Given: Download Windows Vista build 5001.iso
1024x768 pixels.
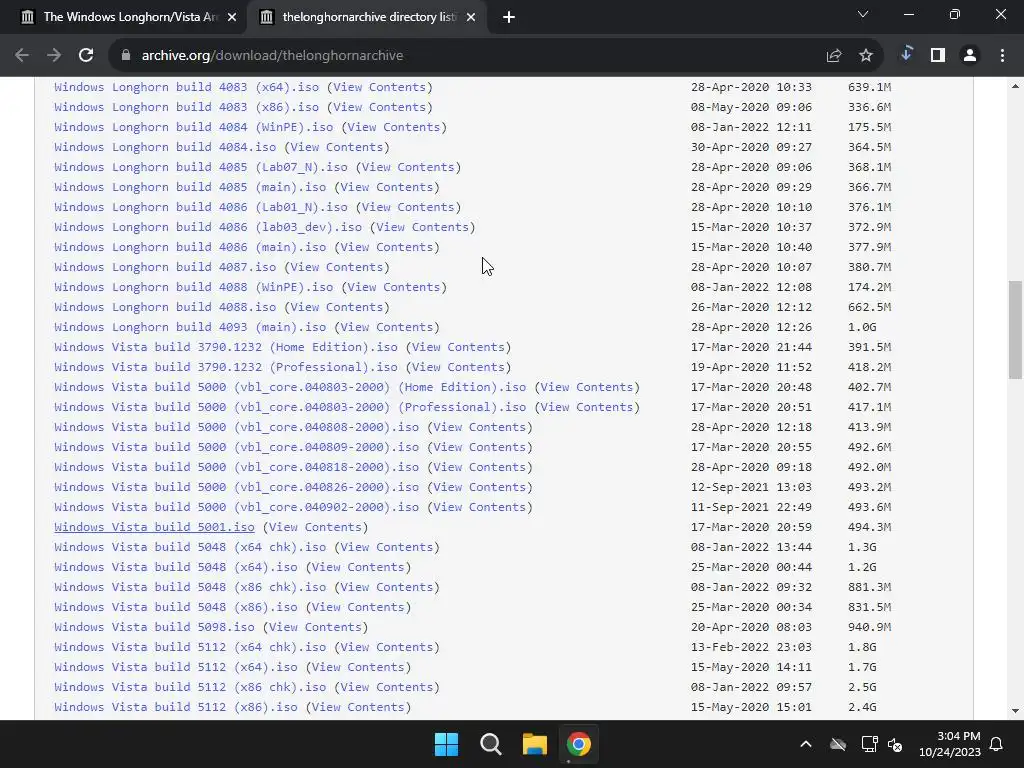Looking at the screenshot, I should [x=154, y=527].
